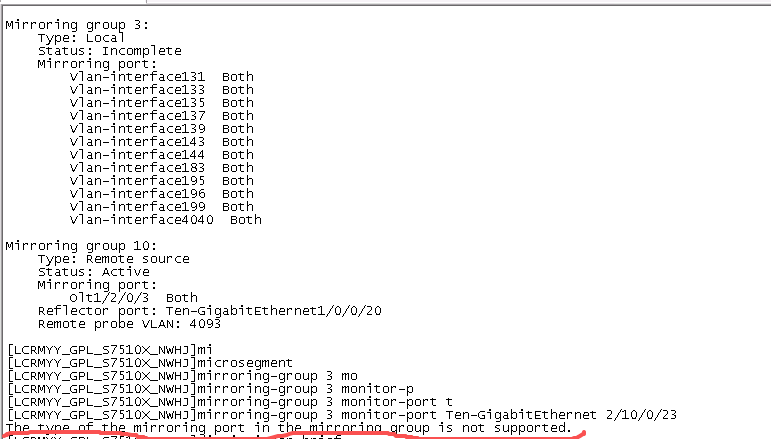Click the "Type: Remote source" line
771x439 pixels.
click(x=114, y=258)
